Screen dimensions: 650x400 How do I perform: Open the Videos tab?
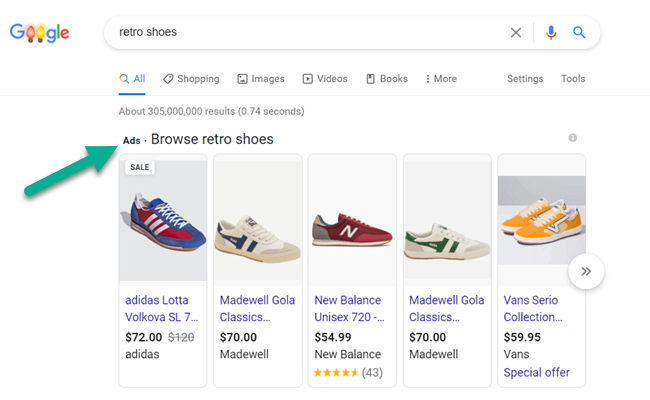(325, 79)
